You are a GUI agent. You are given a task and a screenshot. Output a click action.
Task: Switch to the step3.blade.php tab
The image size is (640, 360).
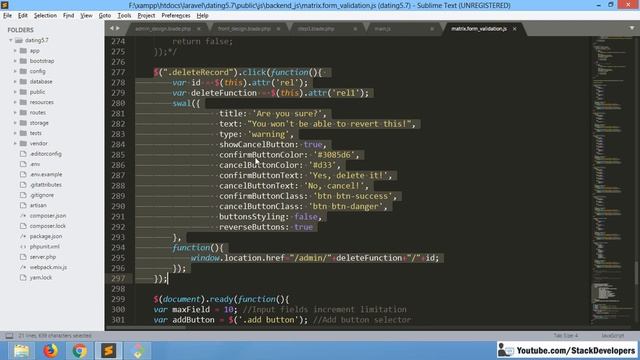pos(316,29)
